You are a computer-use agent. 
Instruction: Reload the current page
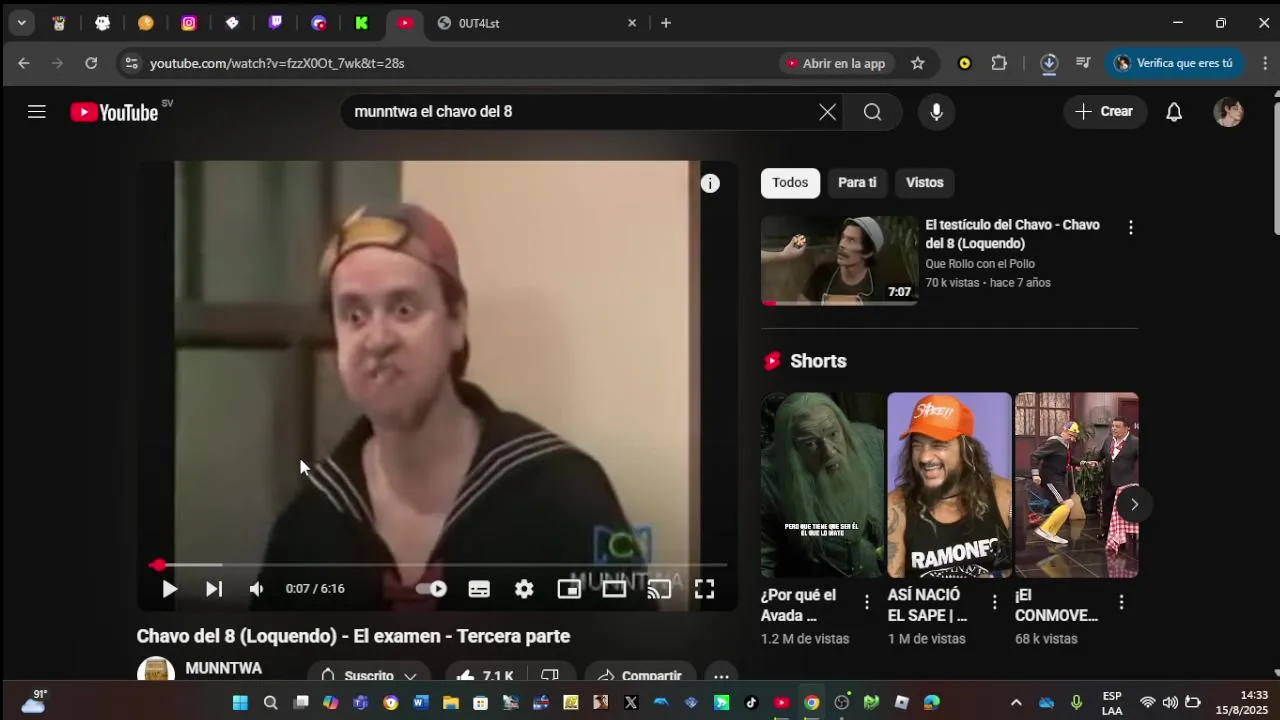click(91, 63)
